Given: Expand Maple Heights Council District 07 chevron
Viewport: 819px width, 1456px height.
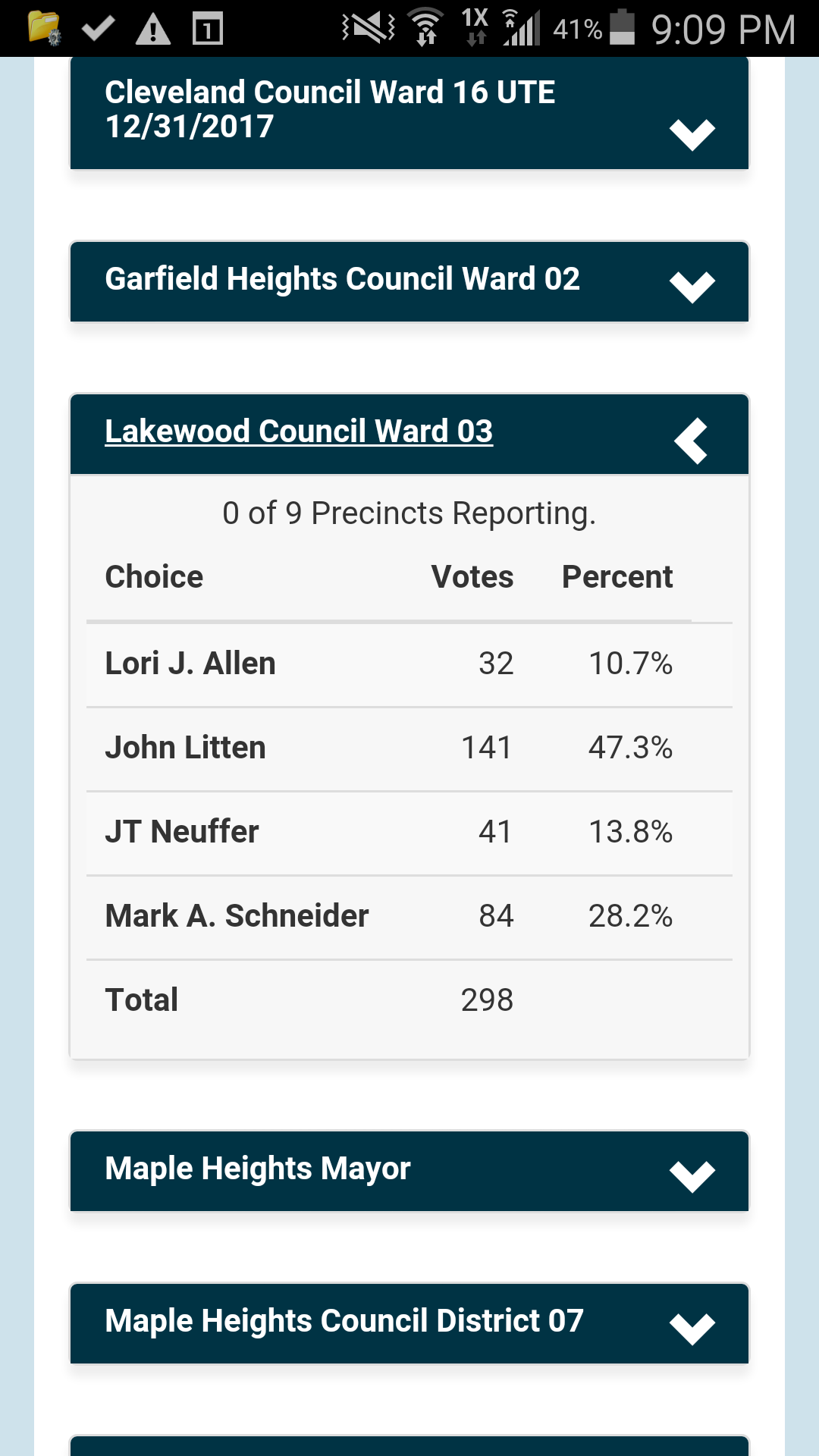Looking at the screenshot, I should [x=692, y=1329].
